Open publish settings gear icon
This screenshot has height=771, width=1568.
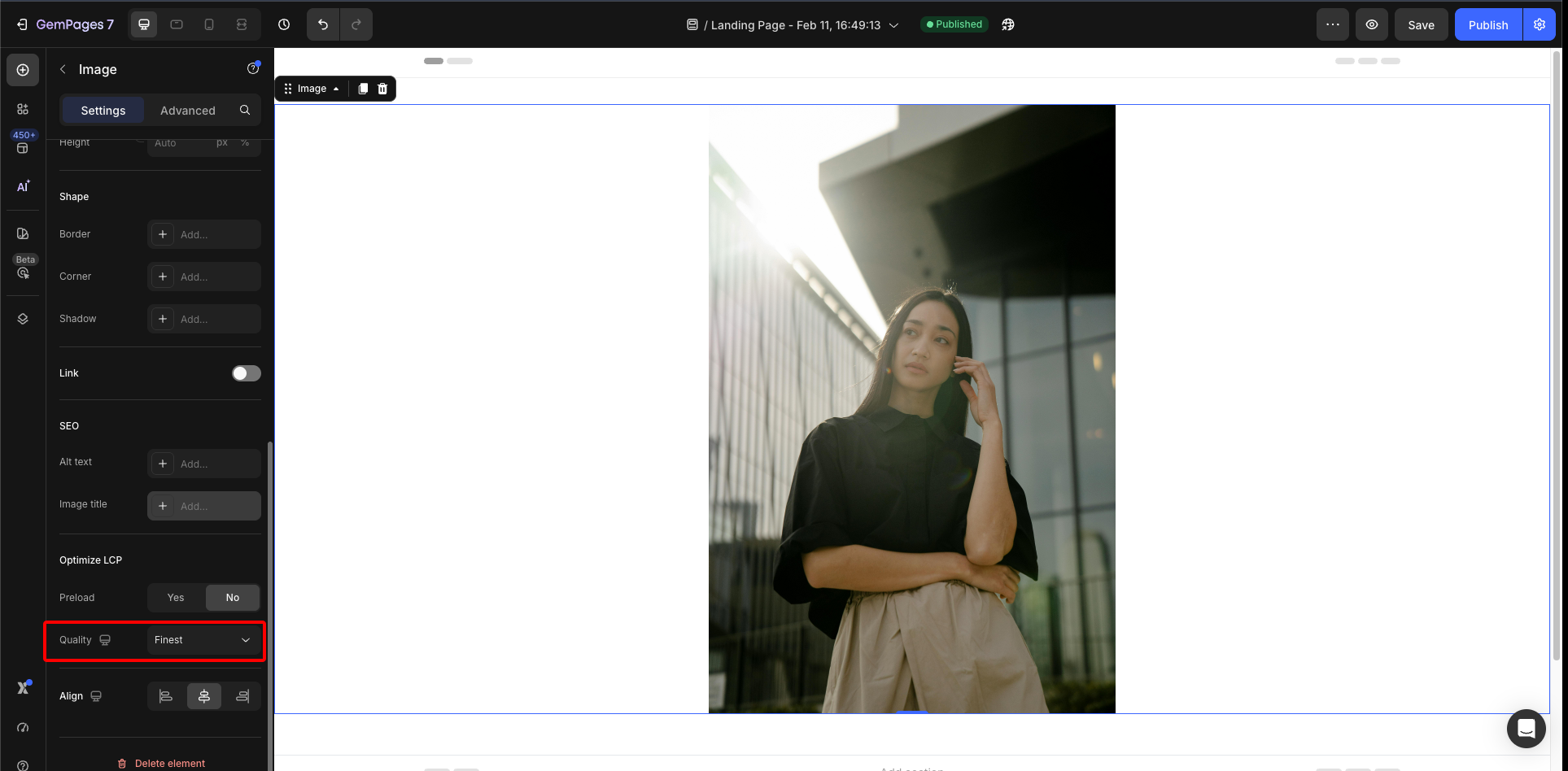click(x=1540, y=24)
